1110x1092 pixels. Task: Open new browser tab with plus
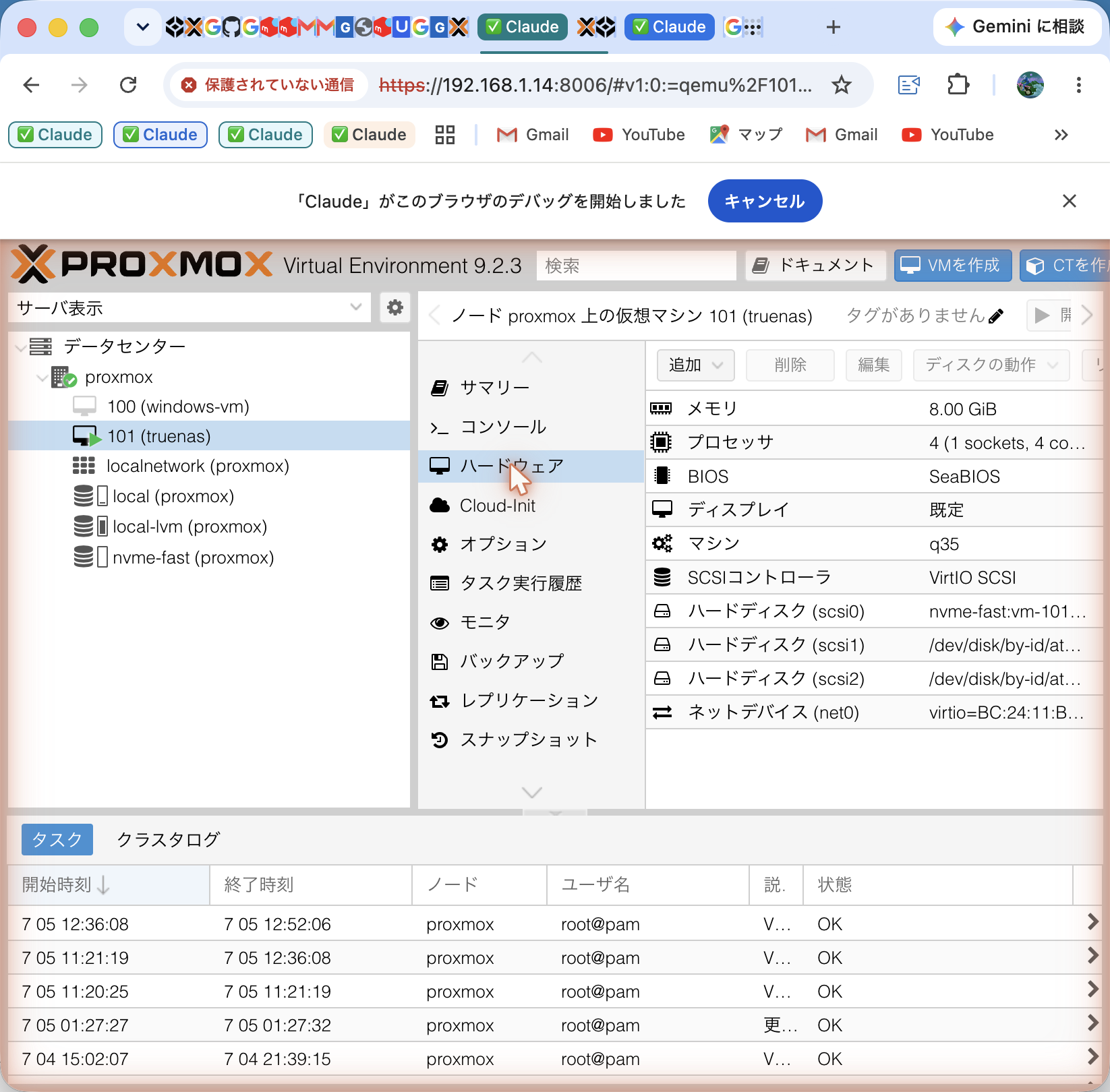coord(834,27)
